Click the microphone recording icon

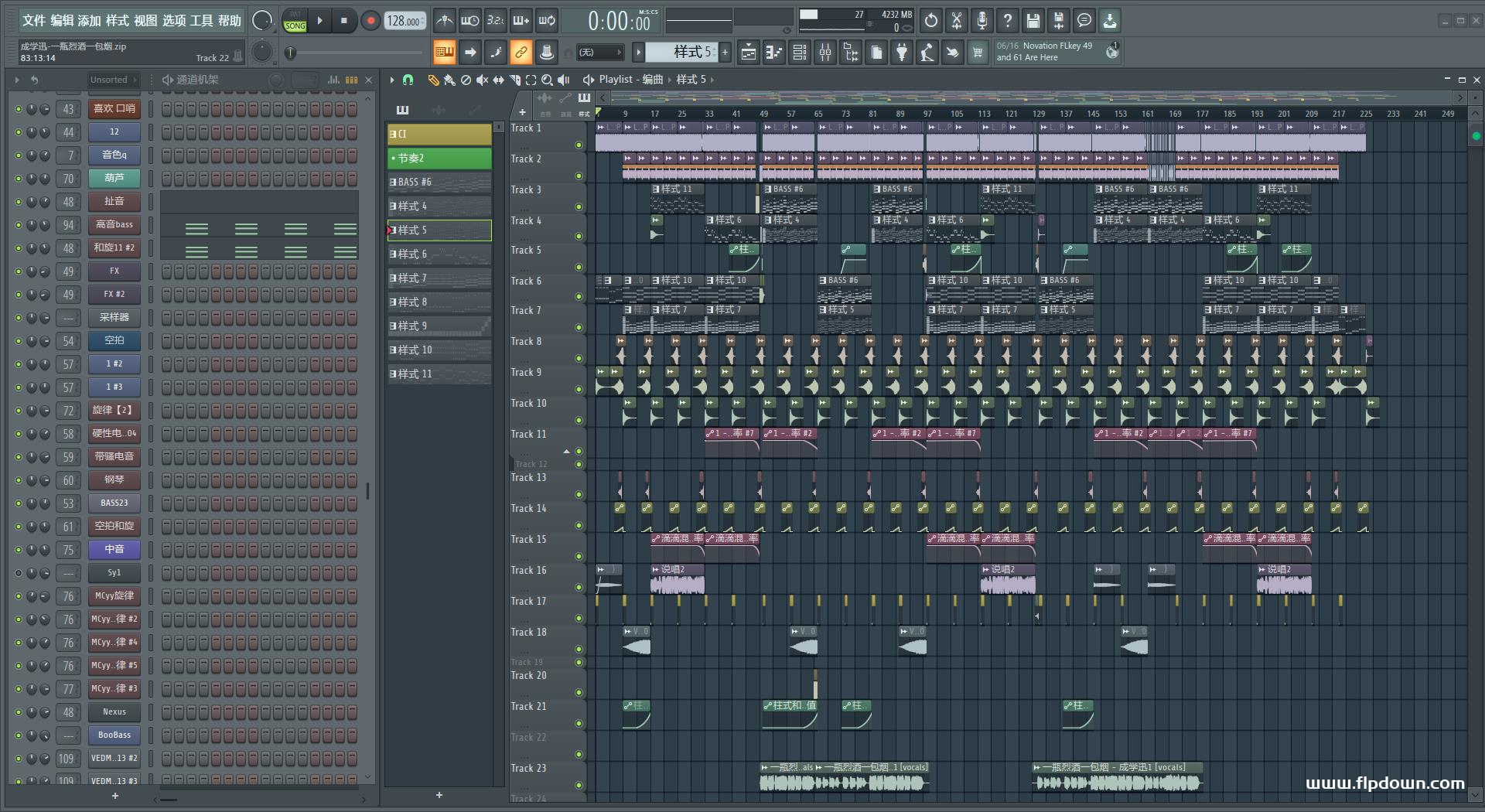(982, 21)
